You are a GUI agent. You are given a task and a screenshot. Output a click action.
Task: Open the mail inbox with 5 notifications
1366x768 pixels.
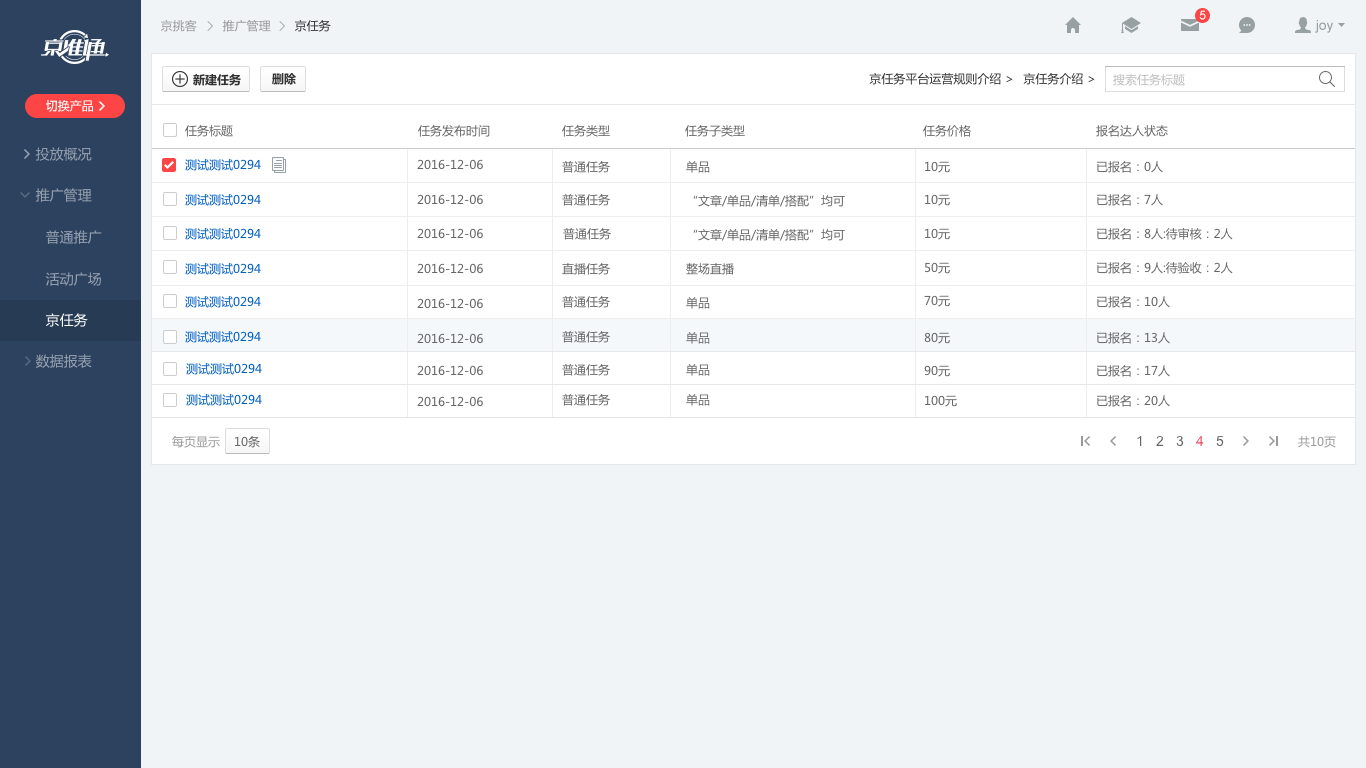coord(1189,26)
